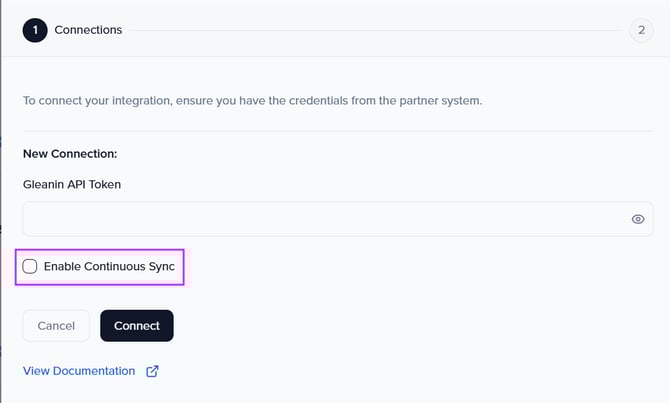Click the number 2 in the stepper
670x403 pixels.
point(641,30)
